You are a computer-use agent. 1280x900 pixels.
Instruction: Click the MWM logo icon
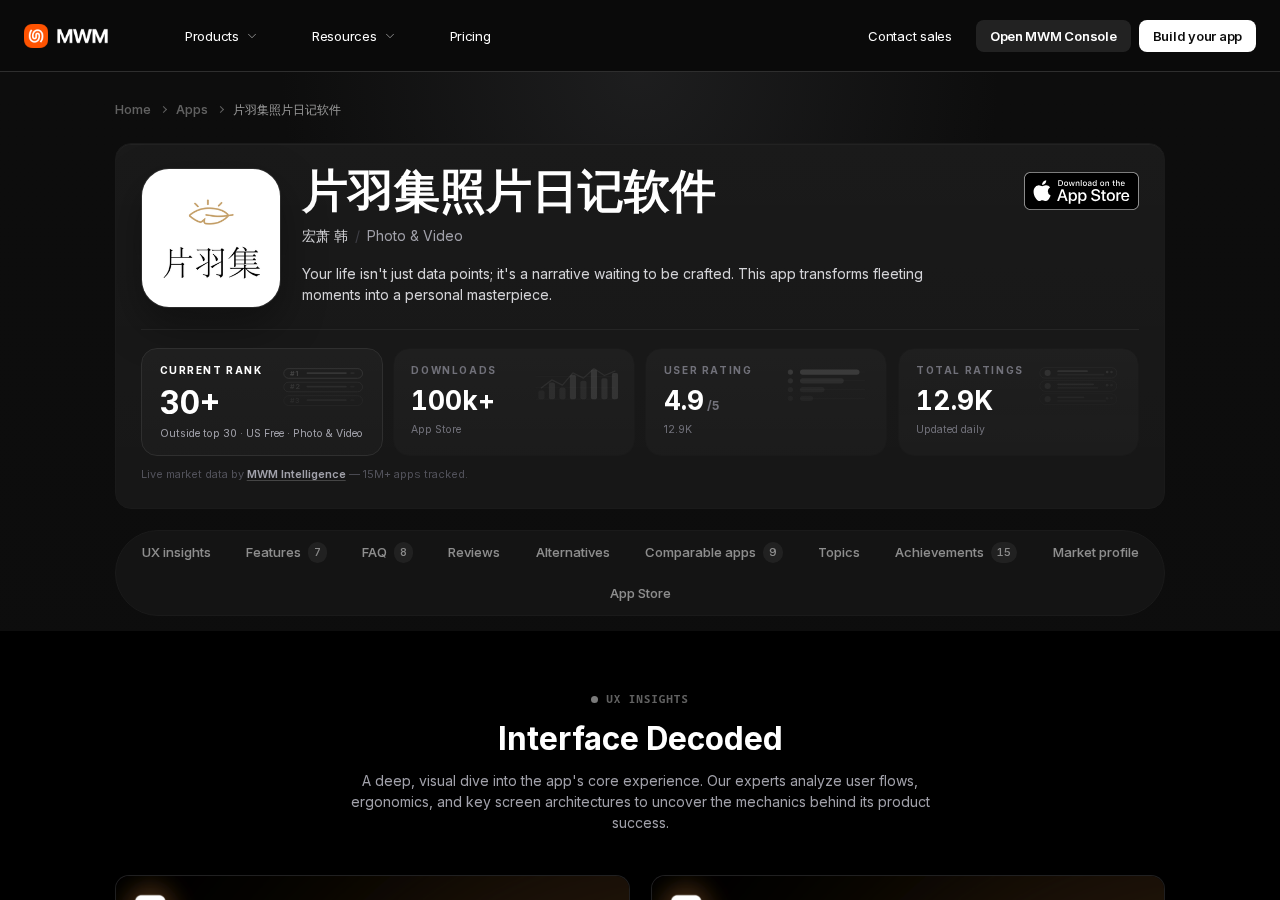pos(36,36)
